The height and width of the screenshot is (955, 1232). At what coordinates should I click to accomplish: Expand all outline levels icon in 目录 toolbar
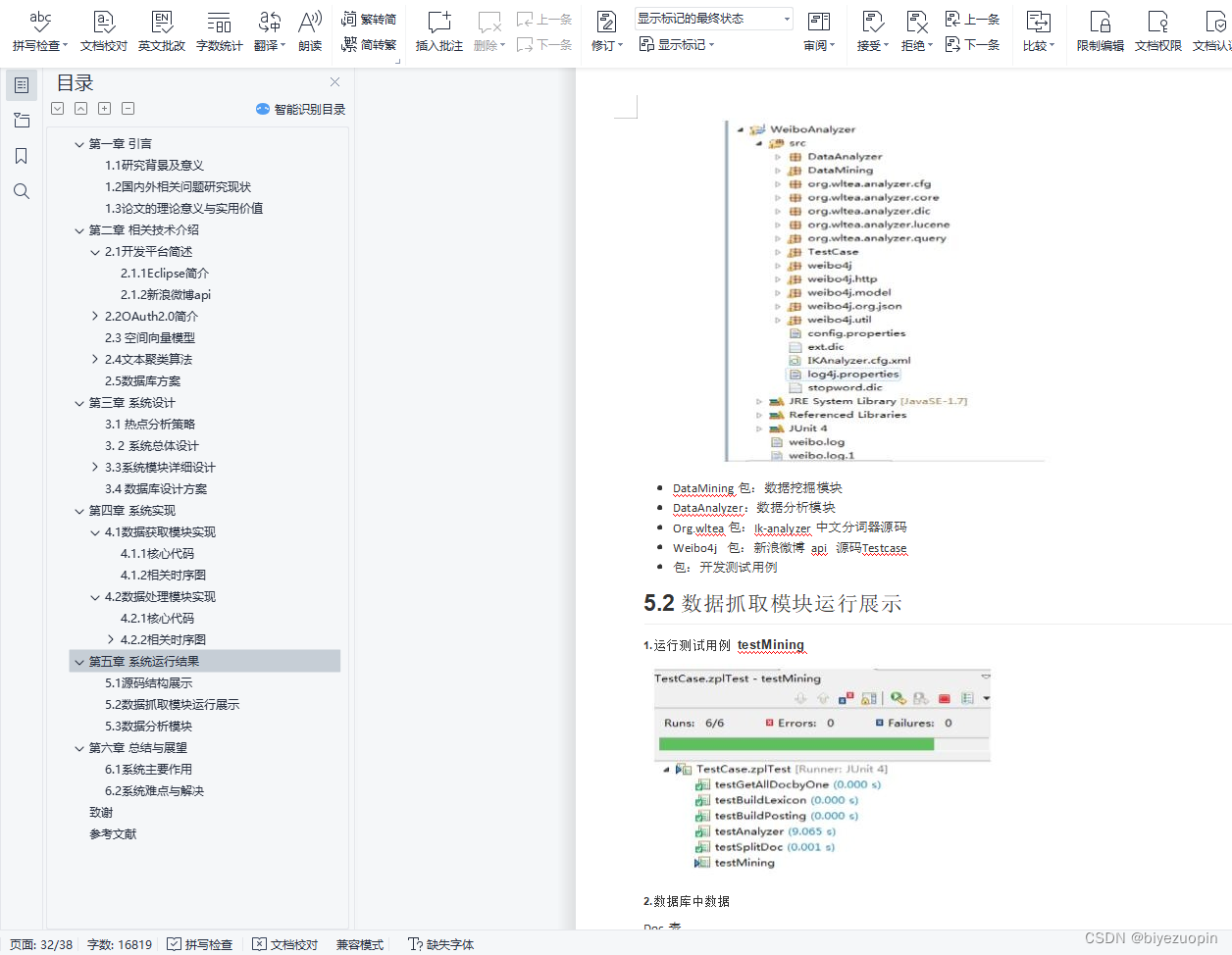[57, 109]
